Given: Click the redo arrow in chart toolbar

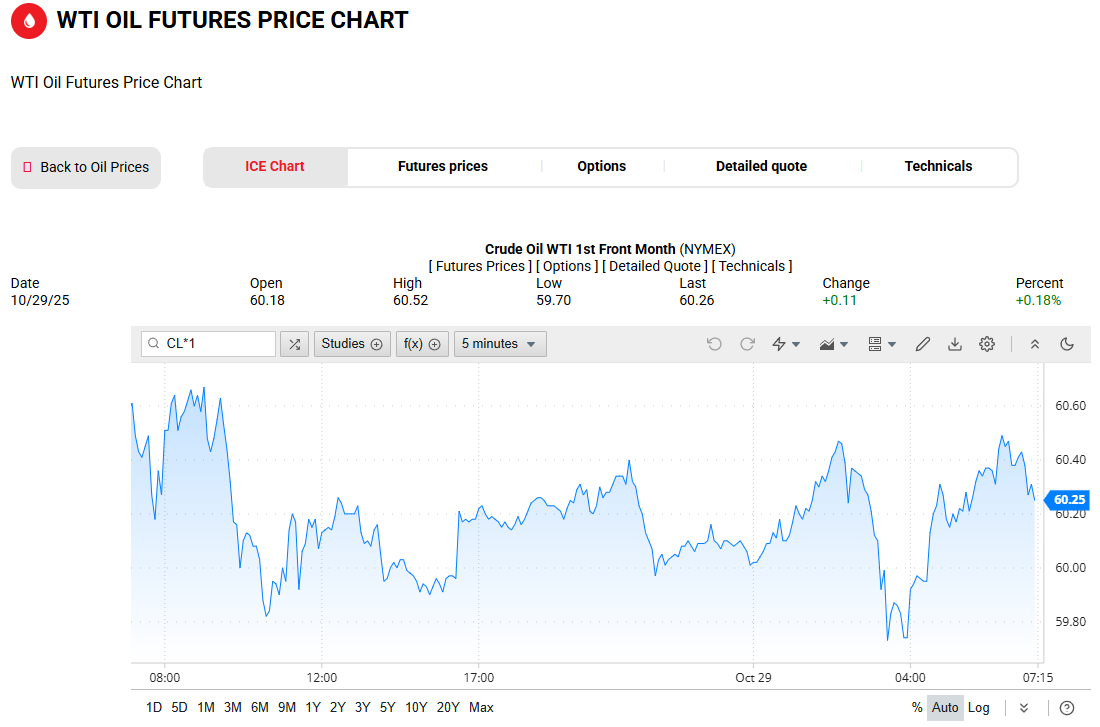Looking at the screenshot, I should pyautogui.click(x=747, y=344).
